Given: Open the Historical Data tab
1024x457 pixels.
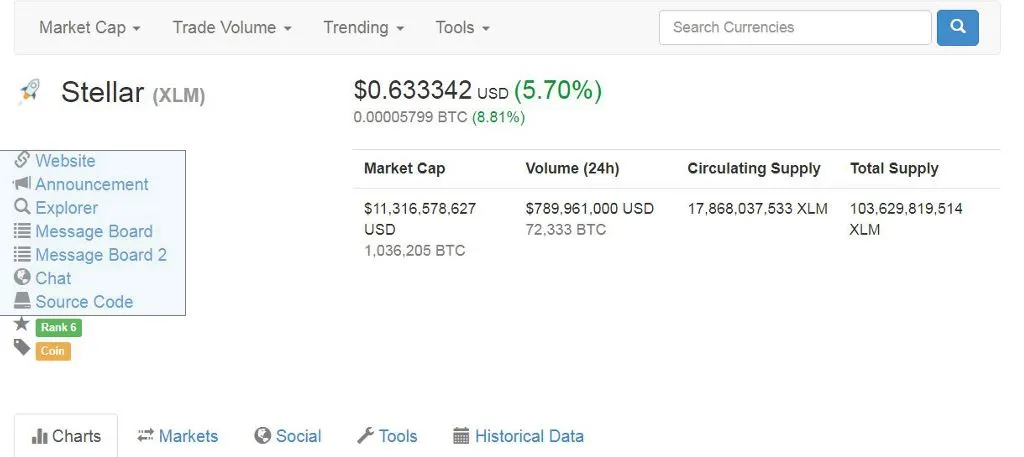Looking at the screenshot, I should (x=519, y=436).
